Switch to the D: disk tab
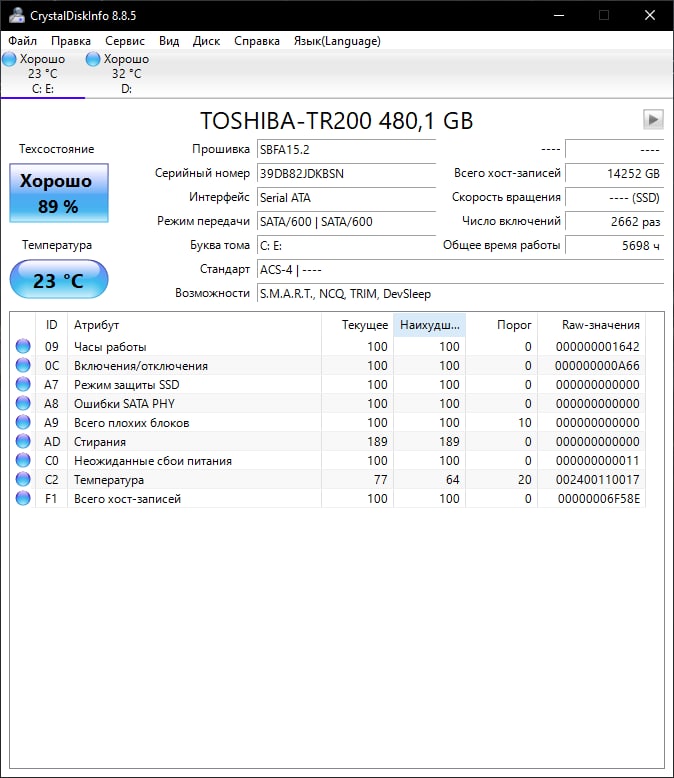This screenshot has width=674, height=778. coord(126,74)
